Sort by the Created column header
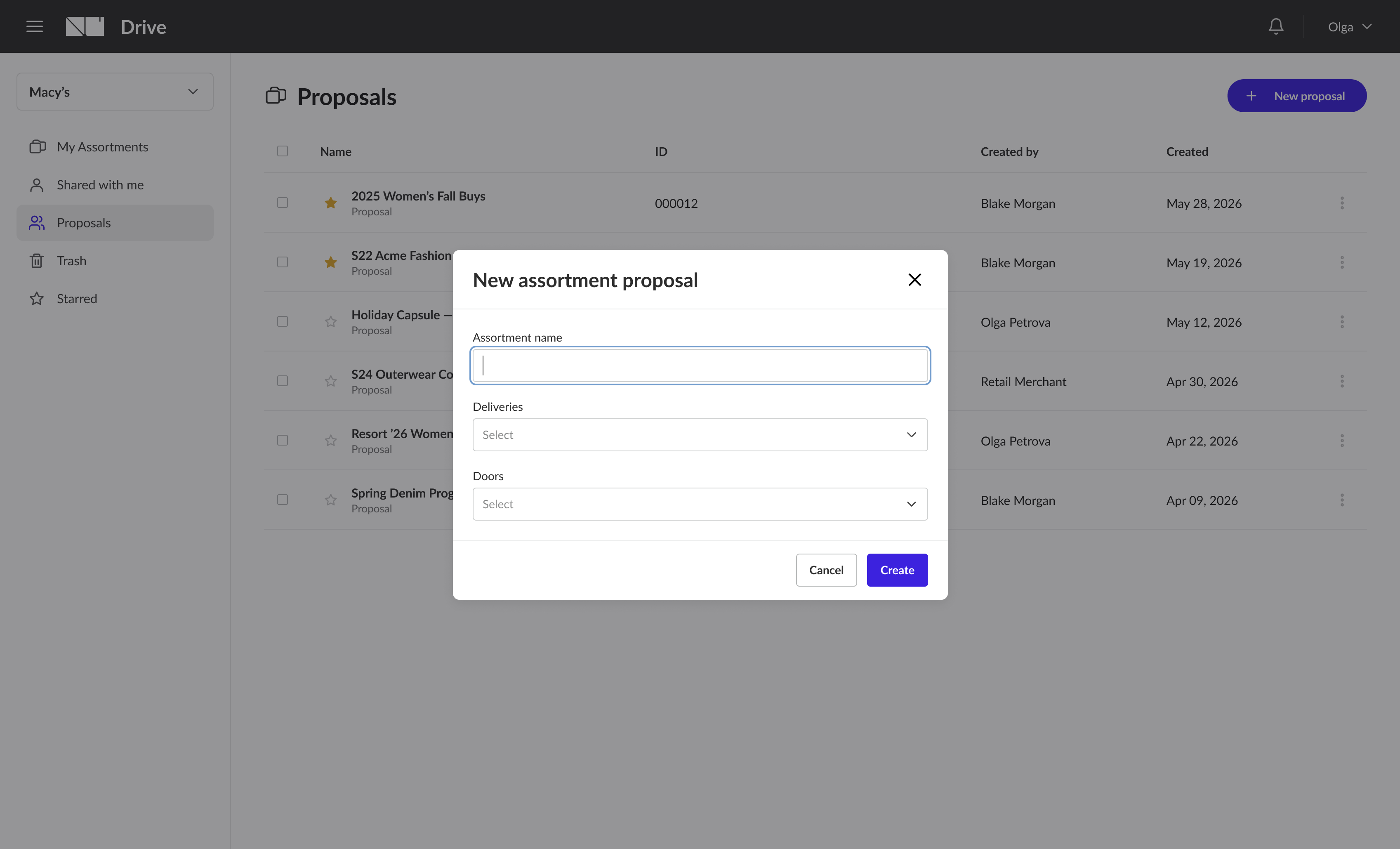The height and width of the screenshot is (849, 1400). pyautogui.click(x=1187, y=152)
